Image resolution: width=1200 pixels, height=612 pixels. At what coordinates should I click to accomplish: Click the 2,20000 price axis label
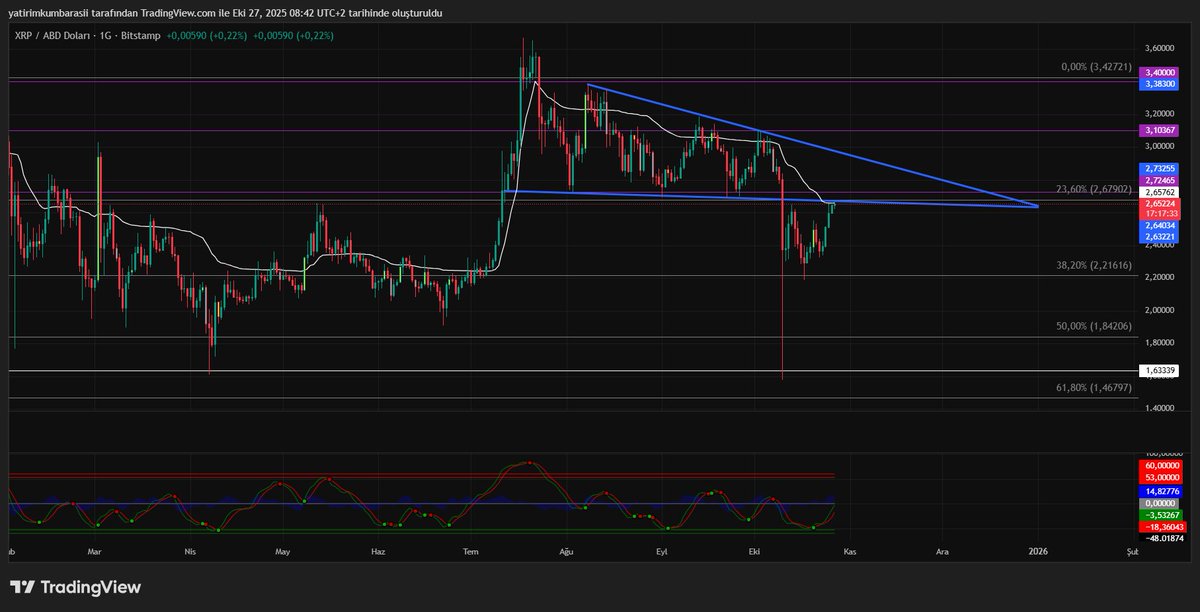1161,277
